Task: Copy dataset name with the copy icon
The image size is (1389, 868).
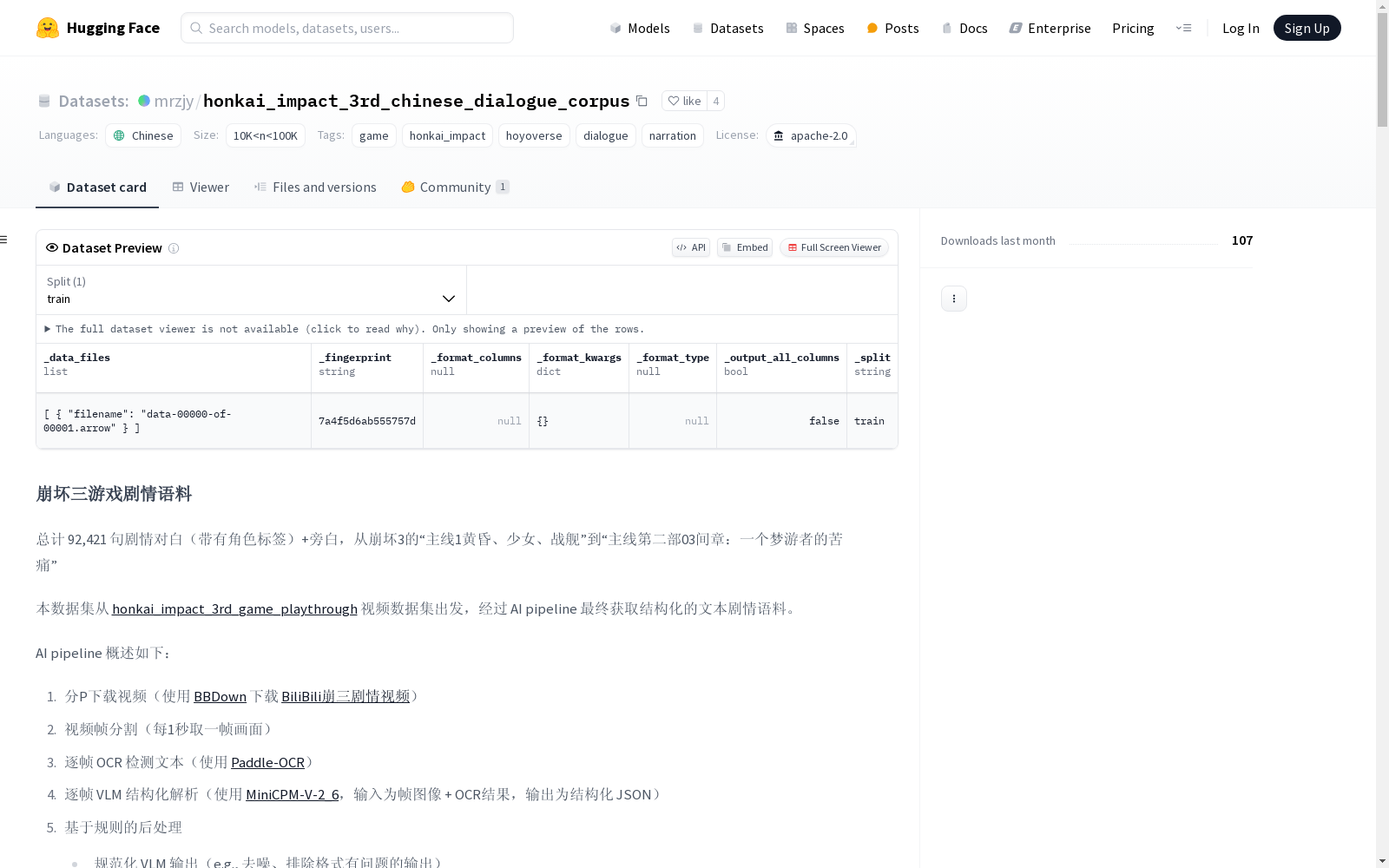Action: (642, 101)
